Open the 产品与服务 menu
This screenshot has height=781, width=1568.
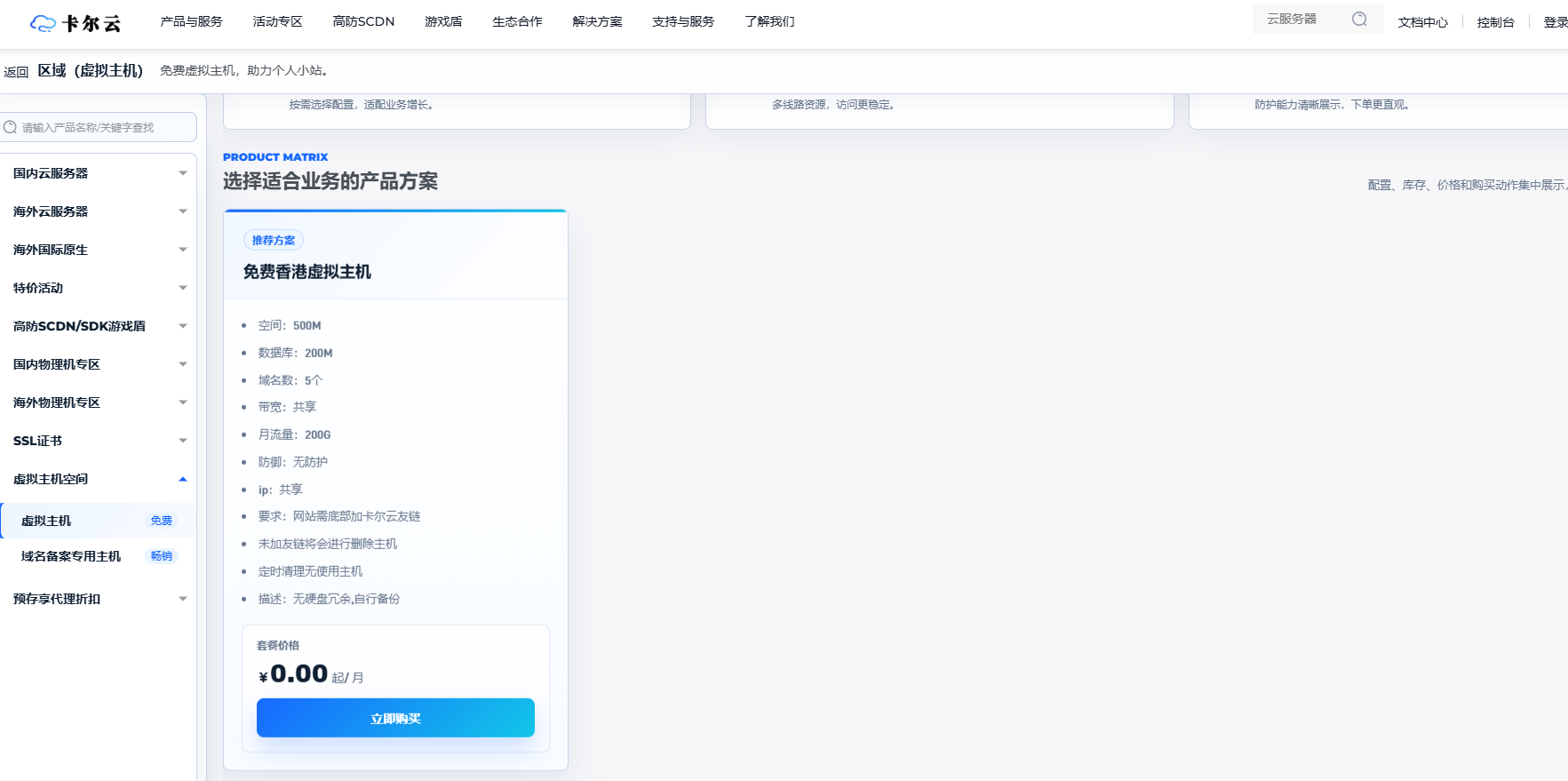pyautogui.click(x=191, y=21)
